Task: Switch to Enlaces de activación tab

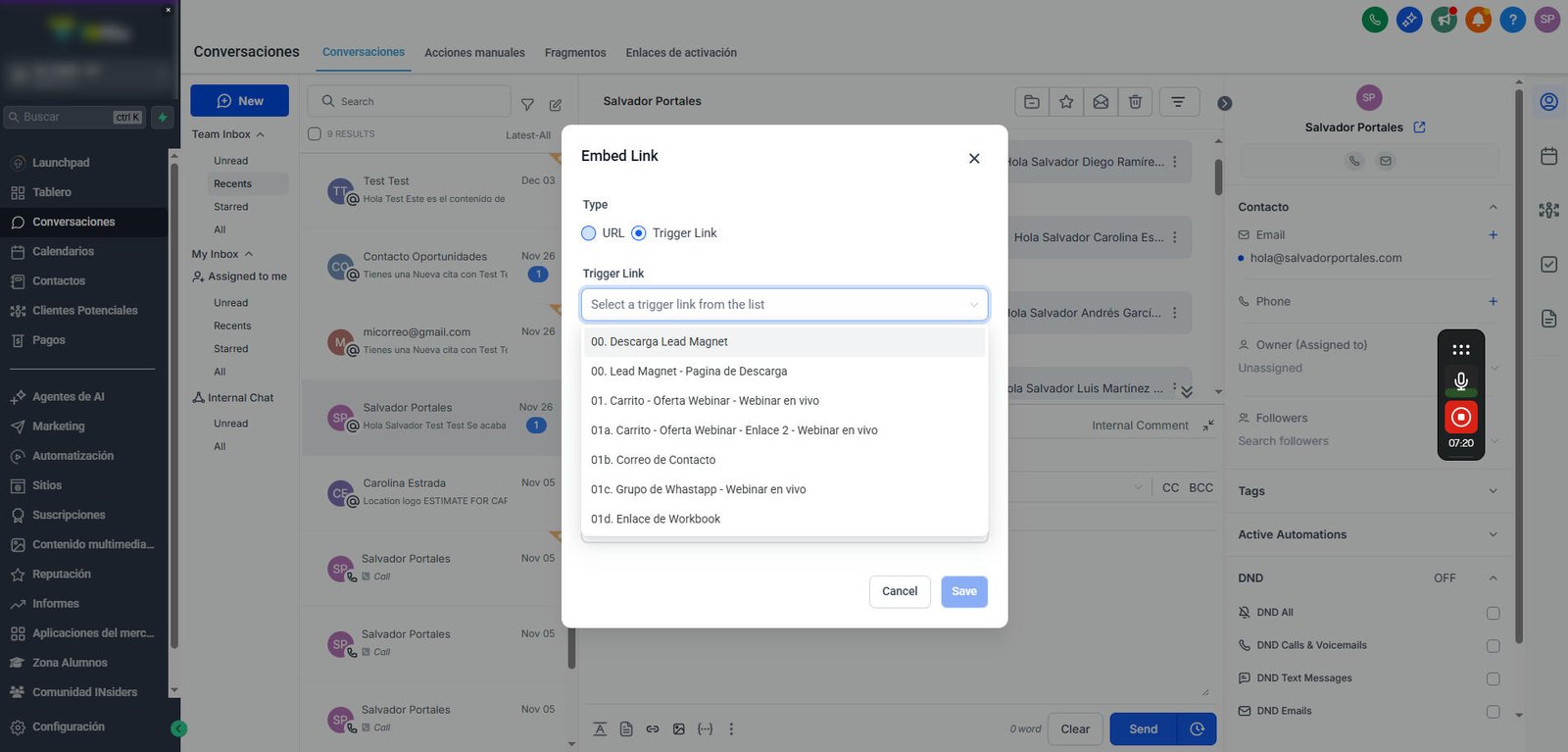Action: [x=681, y=53]
